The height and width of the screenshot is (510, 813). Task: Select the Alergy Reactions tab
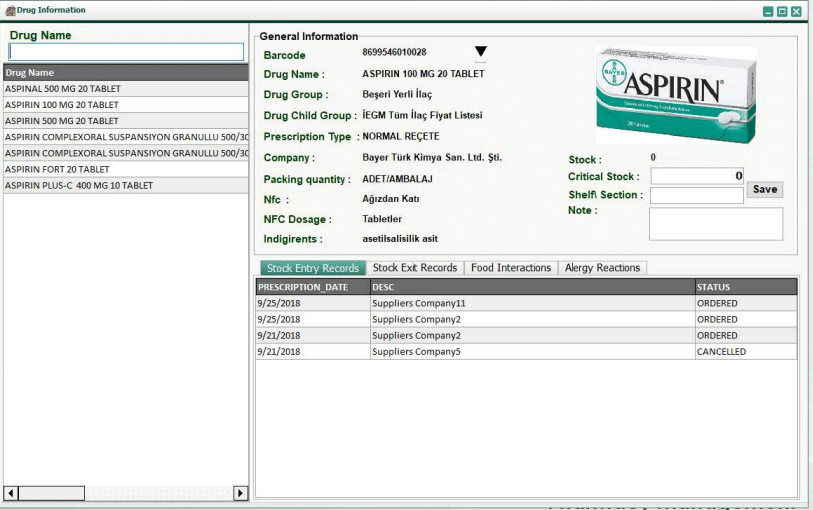click(602, 268)
